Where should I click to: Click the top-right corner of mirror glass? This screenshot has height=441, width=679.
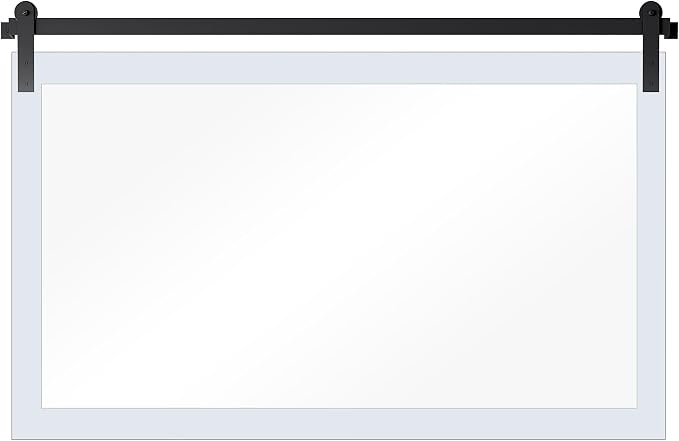[636, 85]
